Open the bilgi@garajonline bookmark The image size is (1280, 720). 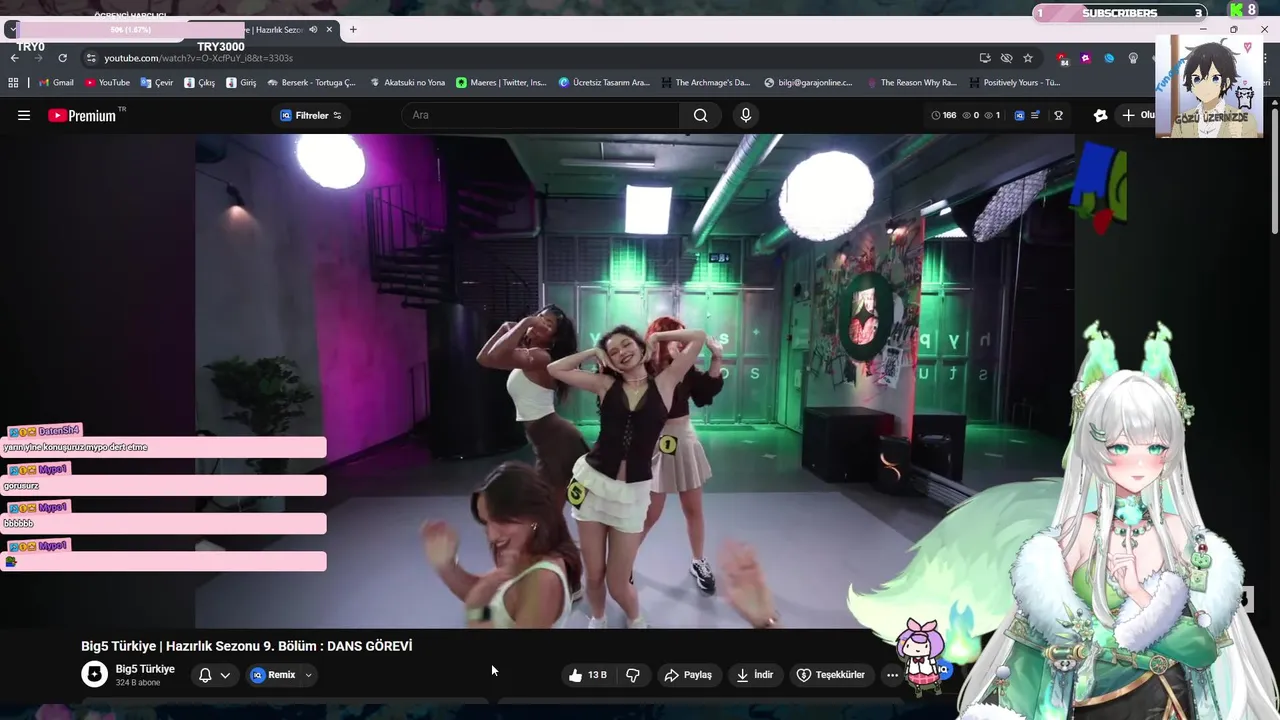coord(808,83)
